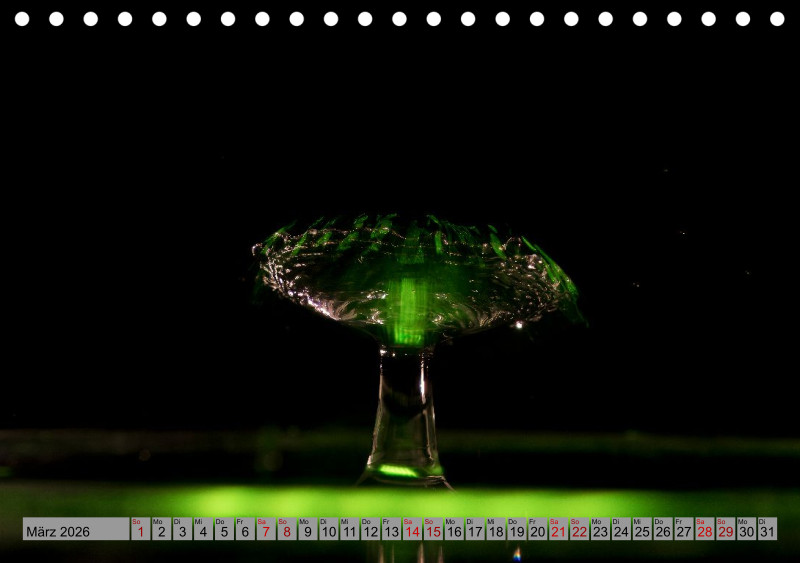
Task: Select red Sunday 22 cell
Action: tap(579, 530)
